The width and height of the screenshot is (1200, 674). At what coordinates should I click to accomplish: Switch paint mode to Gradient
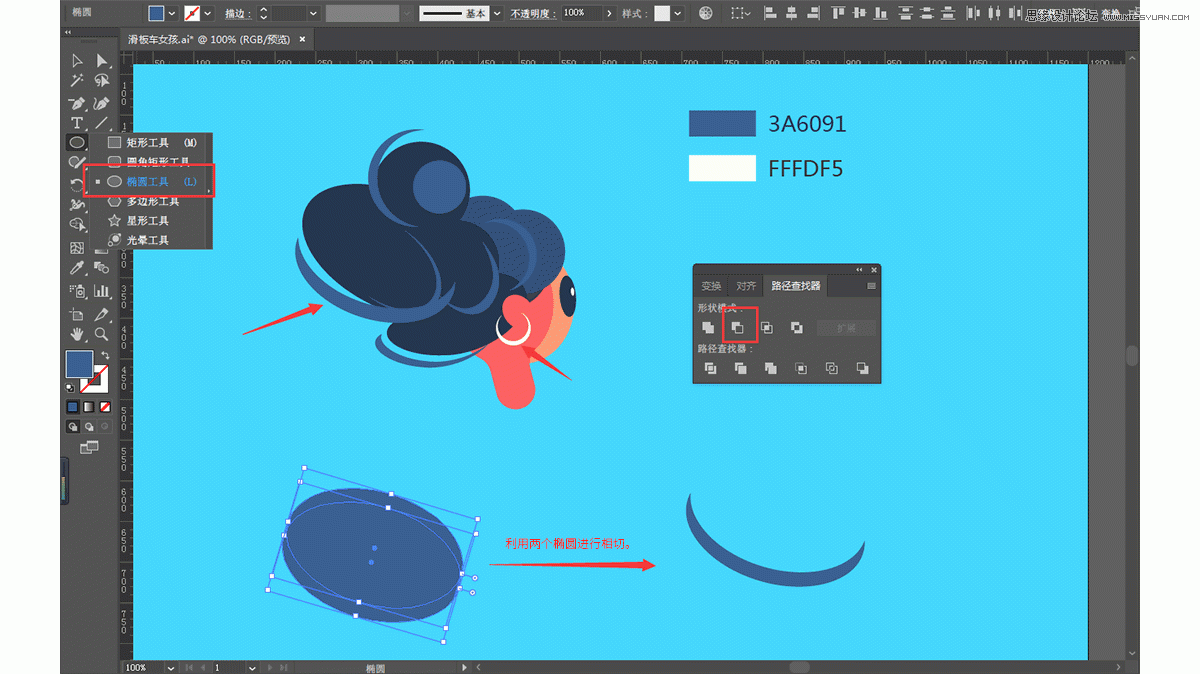pyautogui.click(x=89, y=408)
